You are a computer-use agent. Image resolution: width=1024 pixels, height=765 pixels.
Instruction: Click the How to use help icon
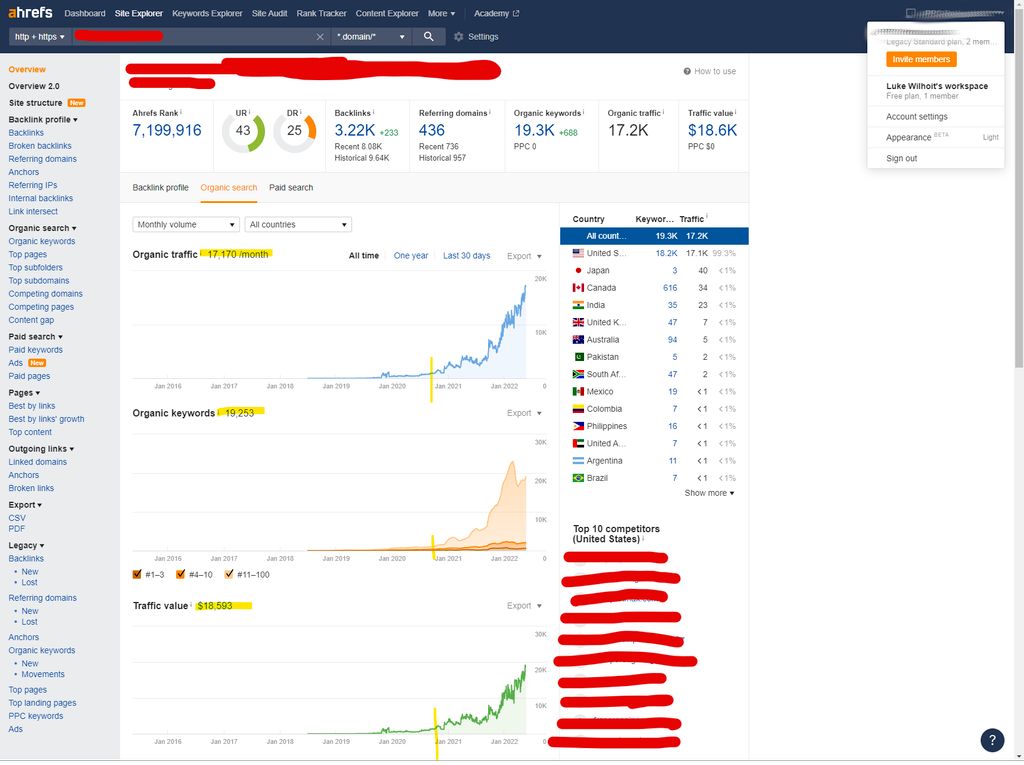point(687,71)
